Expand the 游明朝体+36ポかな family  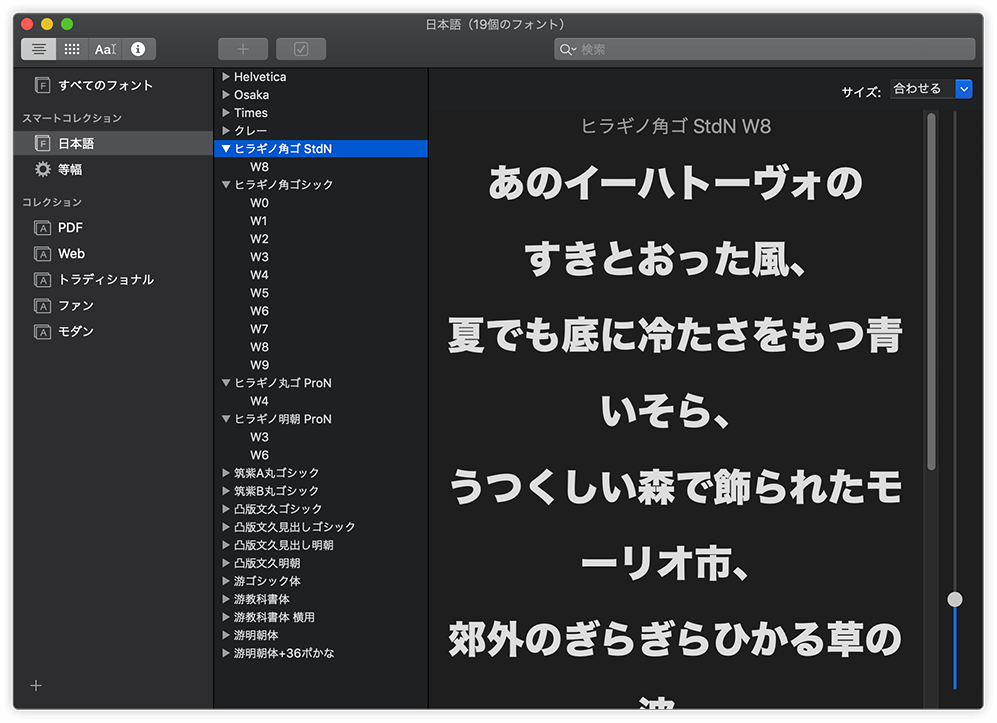point(226,653)
